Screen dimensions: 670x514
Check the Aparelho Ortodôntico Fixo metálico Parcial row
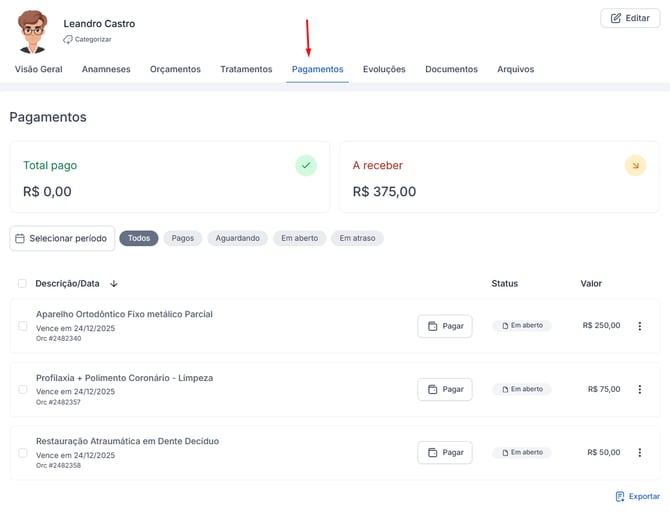point(23,326)
